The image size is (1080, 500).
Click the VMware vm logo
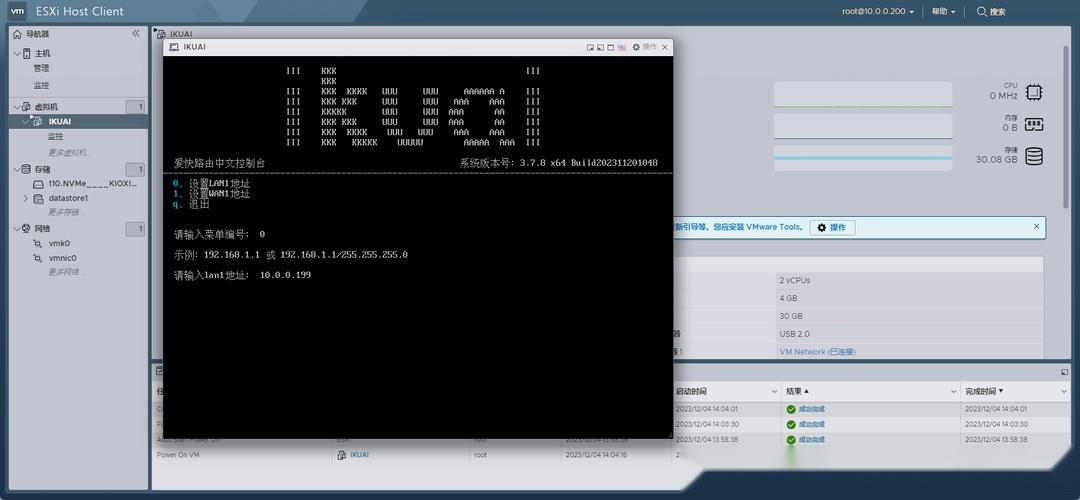18,11
